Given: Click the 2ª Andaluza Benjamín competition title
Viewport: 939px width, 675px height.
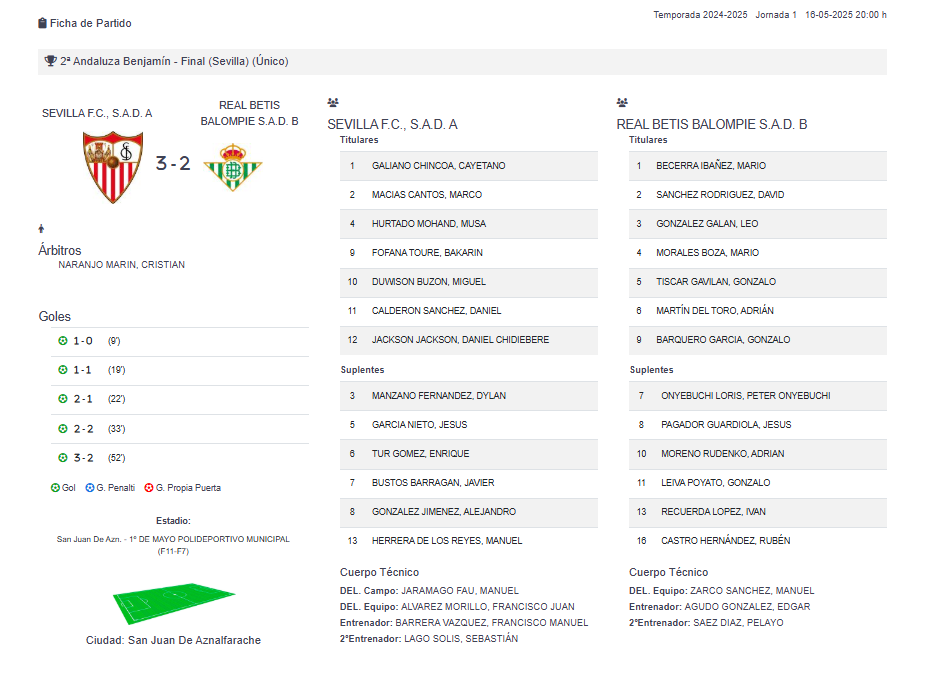Looking at the screenshot, I should [x=174, y=61].
